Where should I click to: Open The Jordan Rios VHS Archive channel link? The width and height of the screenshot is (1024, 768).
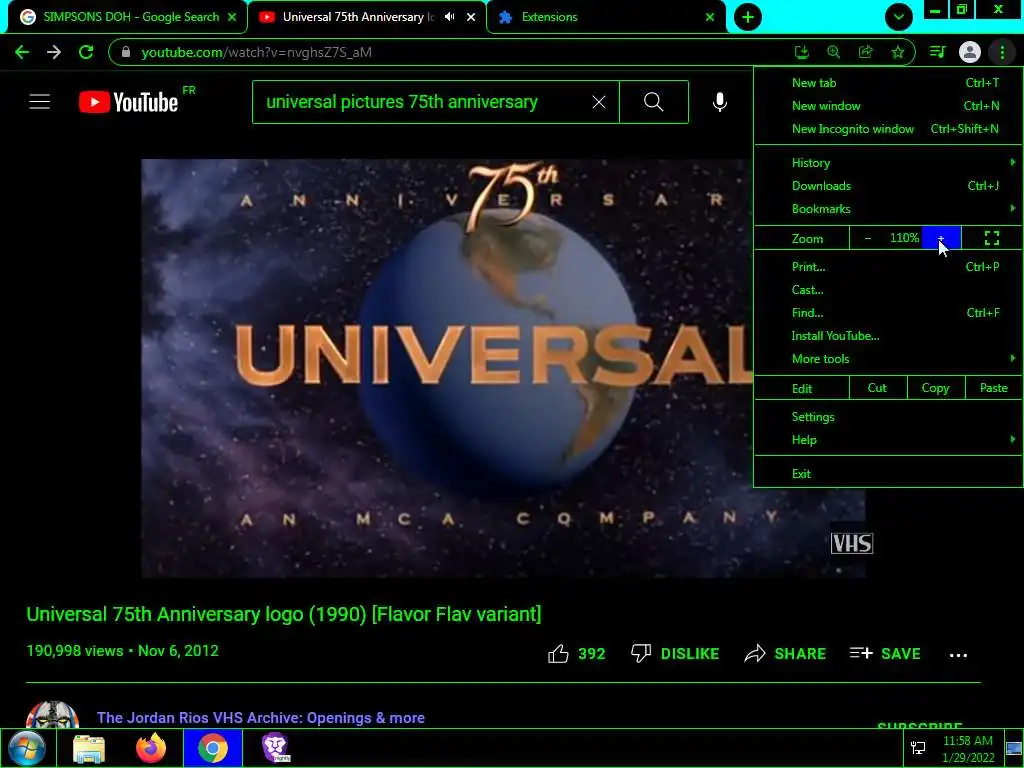pos(261,718)
